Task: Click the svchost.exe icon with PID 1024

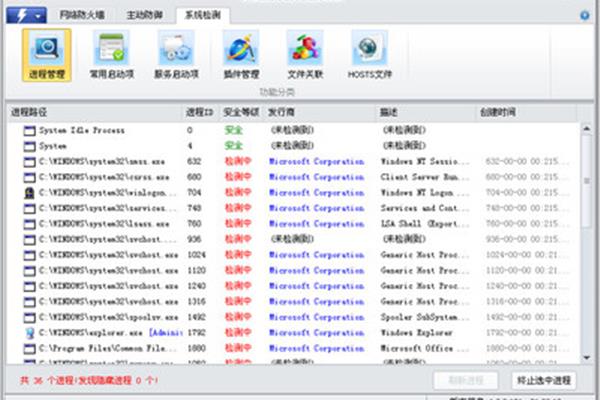Action: (x=29, y=255)
